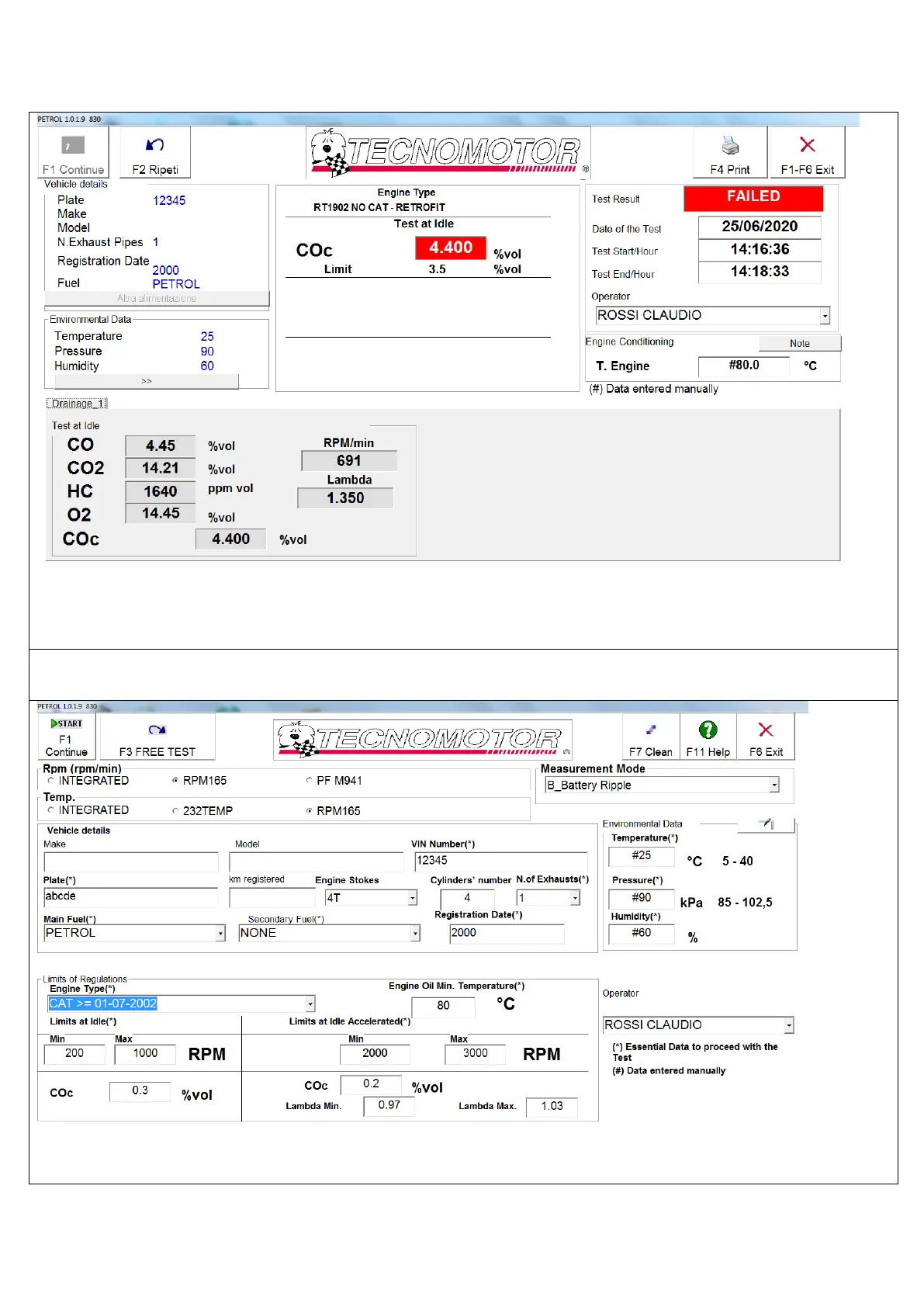Expand the Main Fuel PETROL dropdown
This screenshot has height=1307, width=924.
click(220, 933)
